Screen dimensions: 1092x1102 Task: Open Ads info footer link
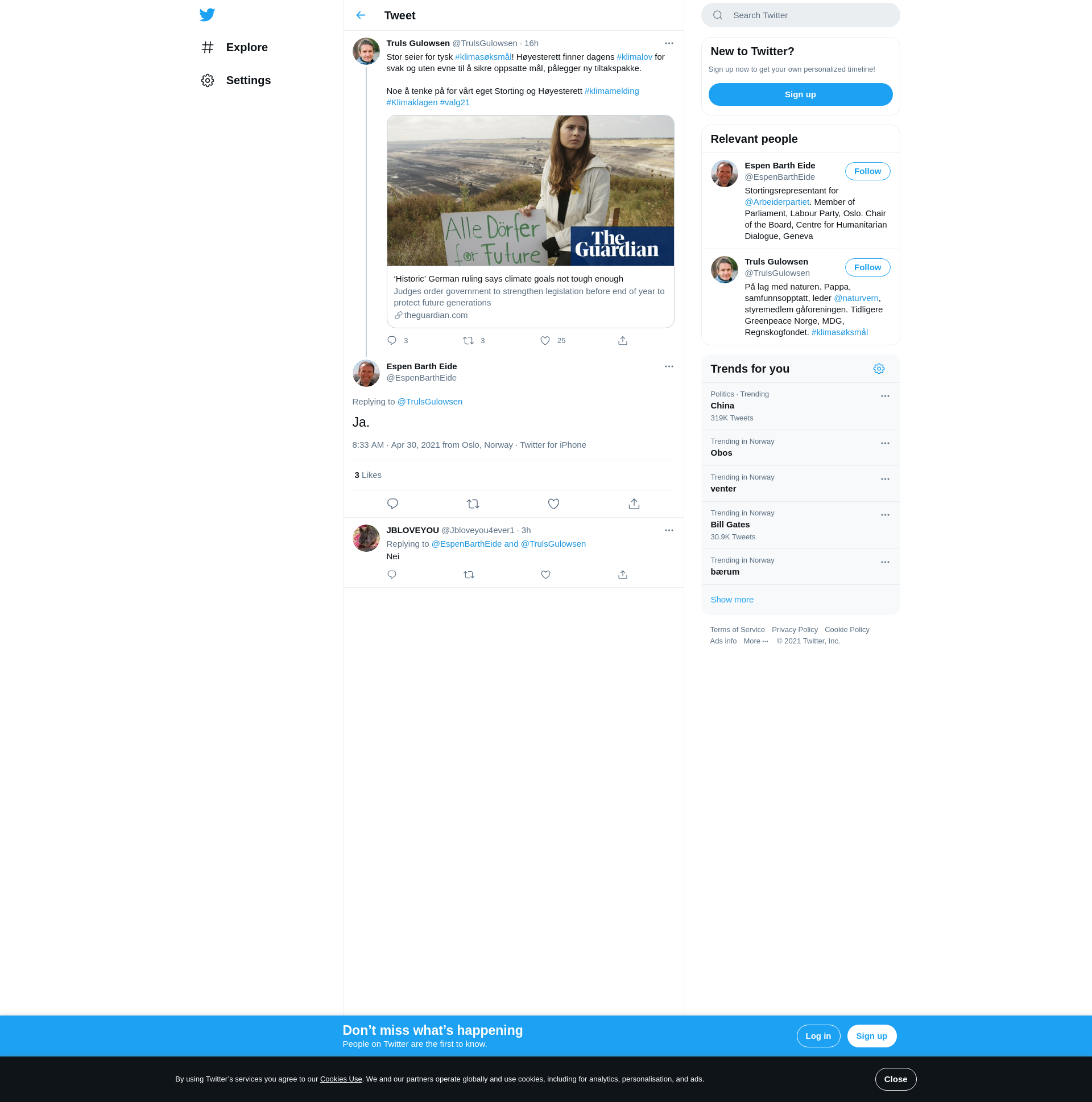click(723, 641)
